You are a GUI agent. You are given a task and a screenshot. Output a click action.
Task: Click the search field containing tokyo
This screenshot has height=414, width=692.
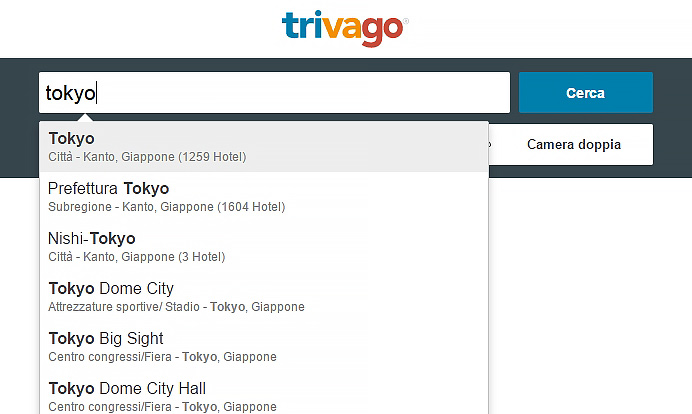275,93
